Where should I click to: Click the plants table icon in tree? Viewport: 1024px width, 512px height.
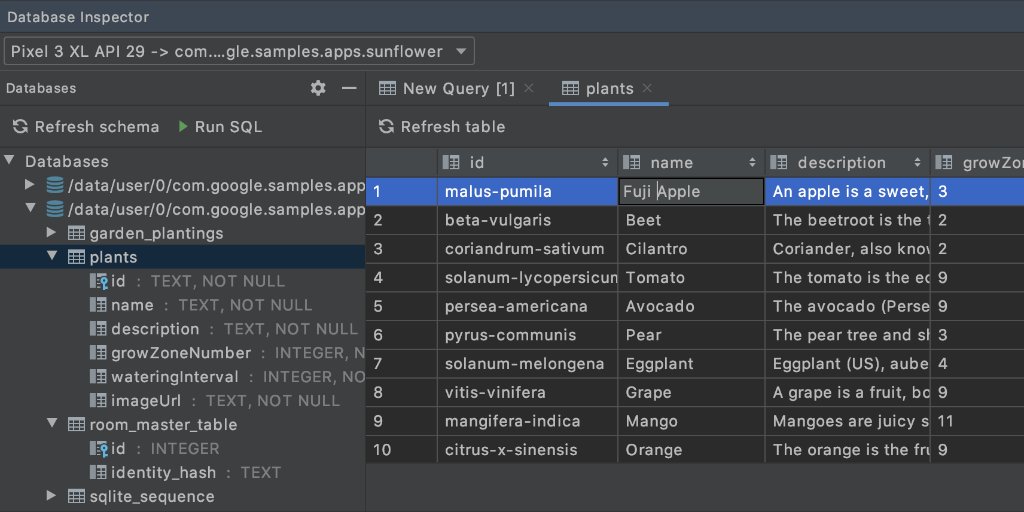(76, 257)
